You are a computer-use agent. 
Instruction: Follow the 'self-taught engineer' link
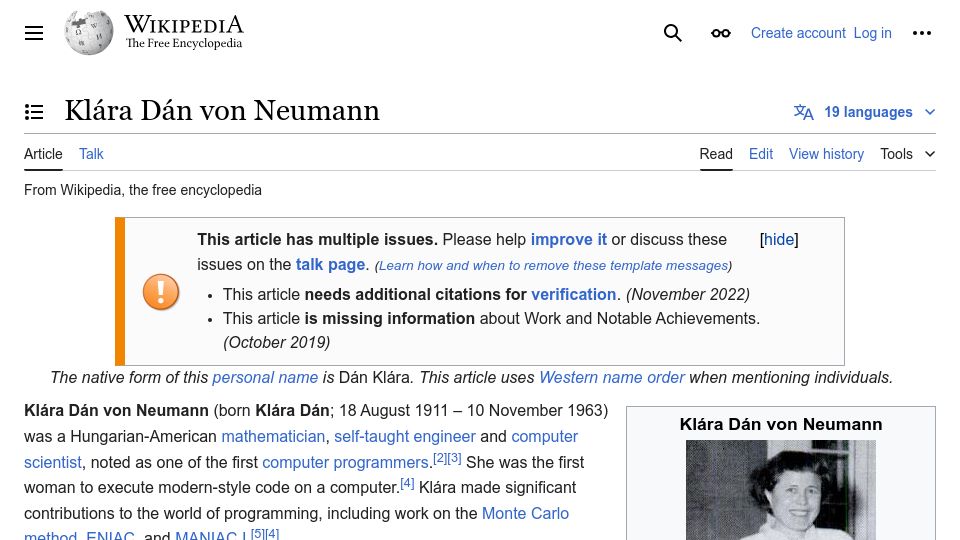(x=404, y=437)
